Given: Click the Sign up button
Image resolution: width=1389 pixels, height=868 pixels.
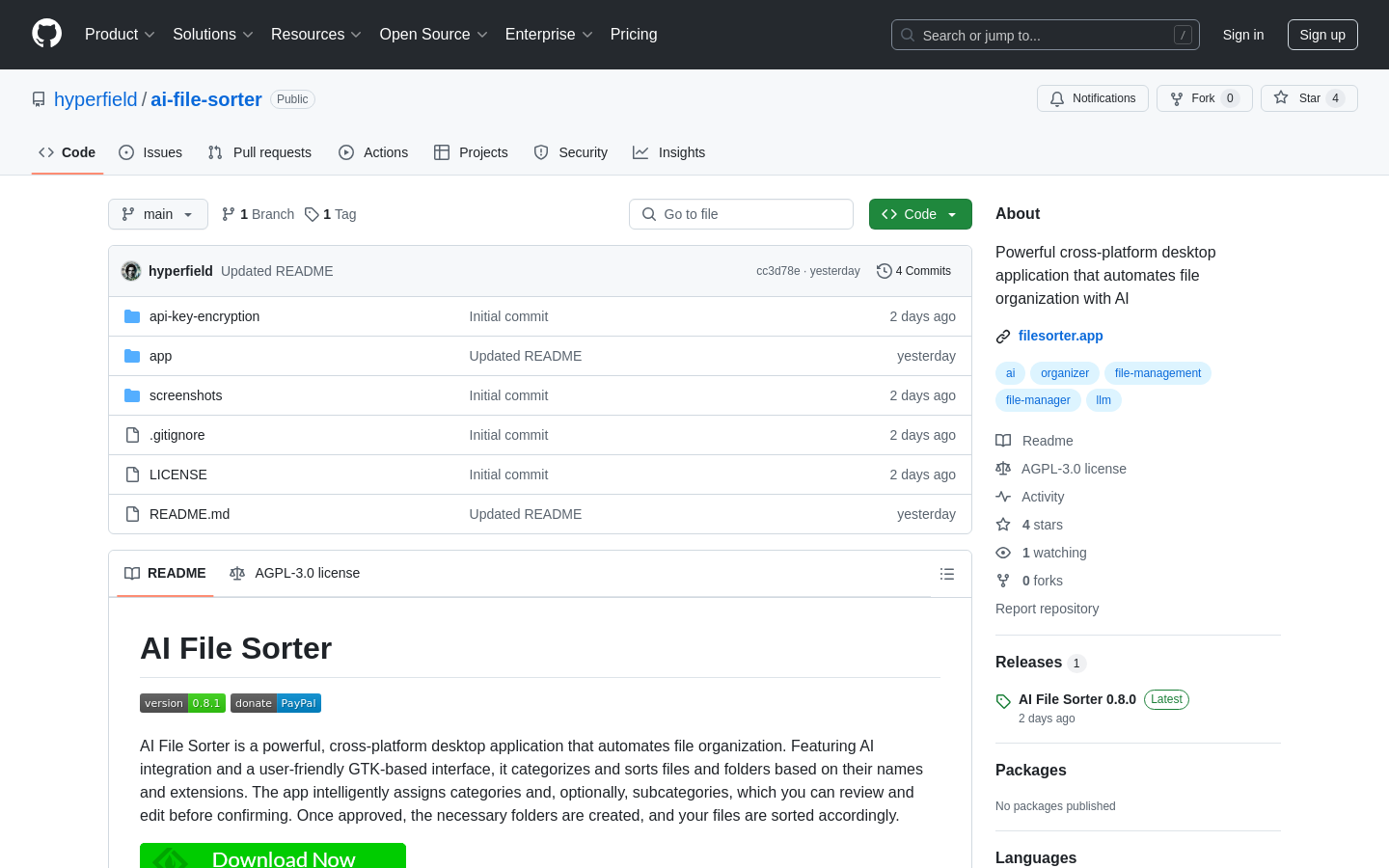Looking at the screenshot, I should 1322,35.
